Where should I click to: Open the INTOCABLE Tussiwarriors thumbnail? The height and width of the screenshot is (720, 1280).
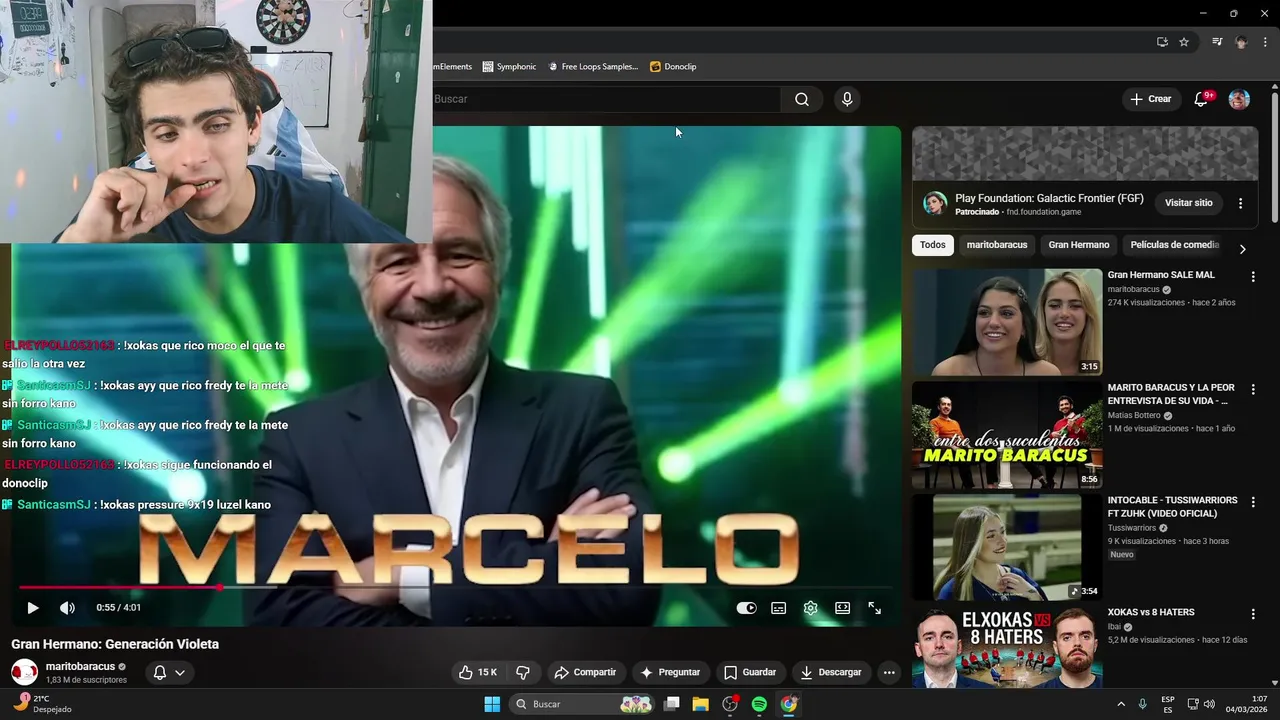(1007, 547)
